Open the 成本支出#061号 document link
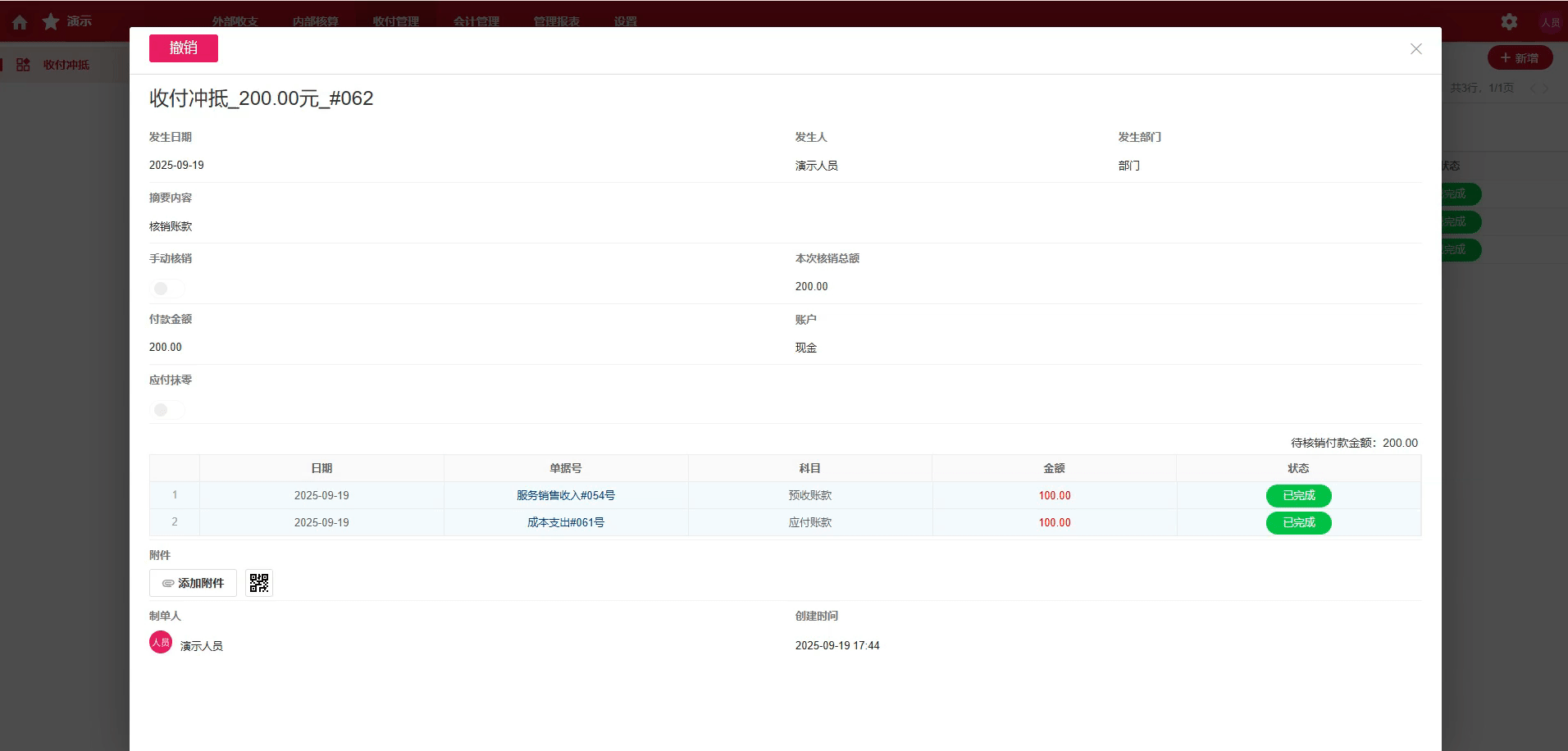1568x751 pixels. click(565, 522)
